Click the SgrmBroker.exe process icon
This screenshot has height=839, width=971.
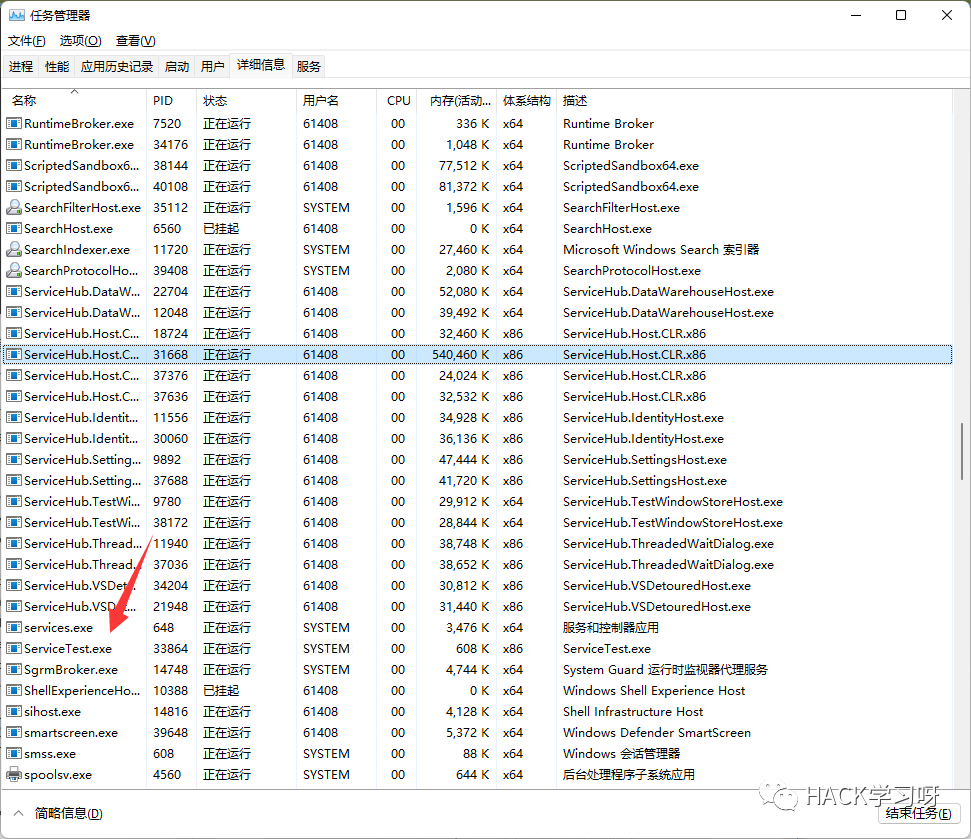pos(14,669)
